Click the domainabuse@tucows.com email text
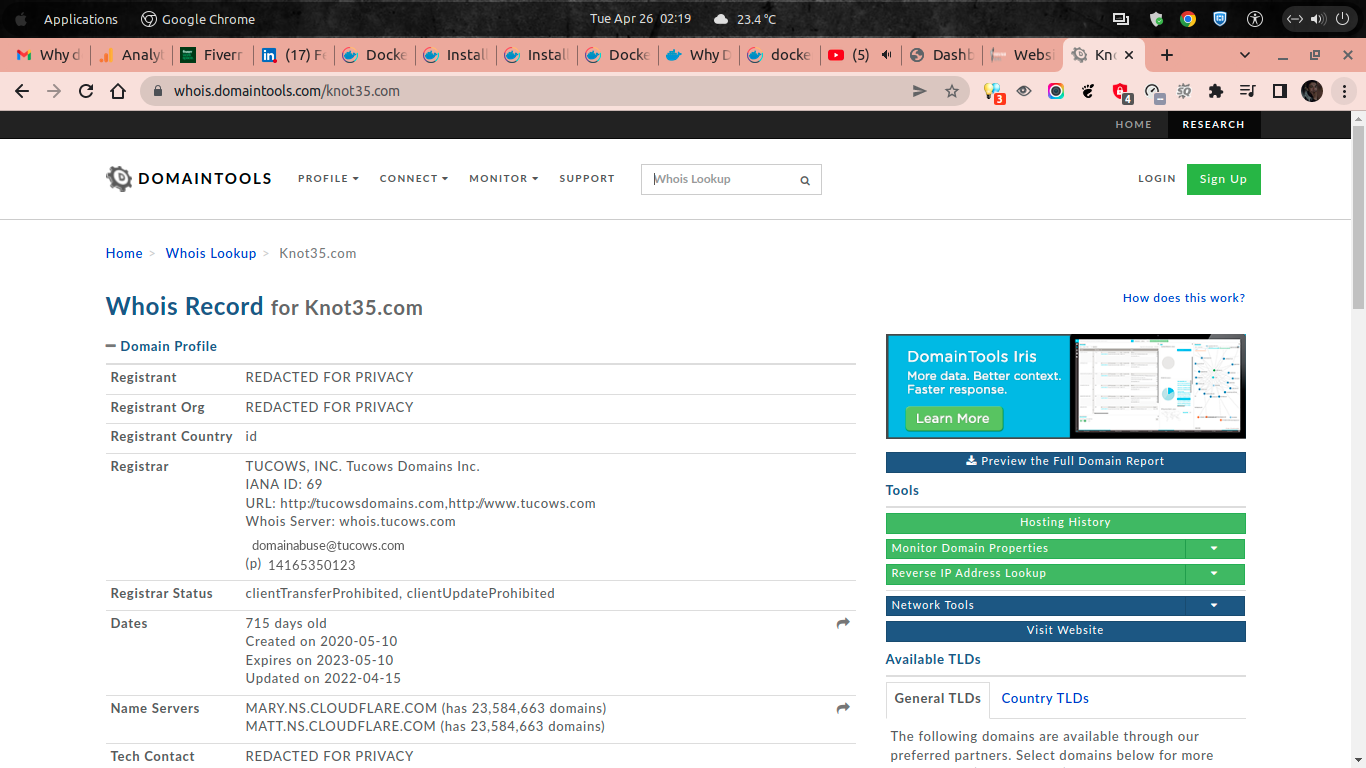Screen dimensions: 1366x768 tap(328, 546)
